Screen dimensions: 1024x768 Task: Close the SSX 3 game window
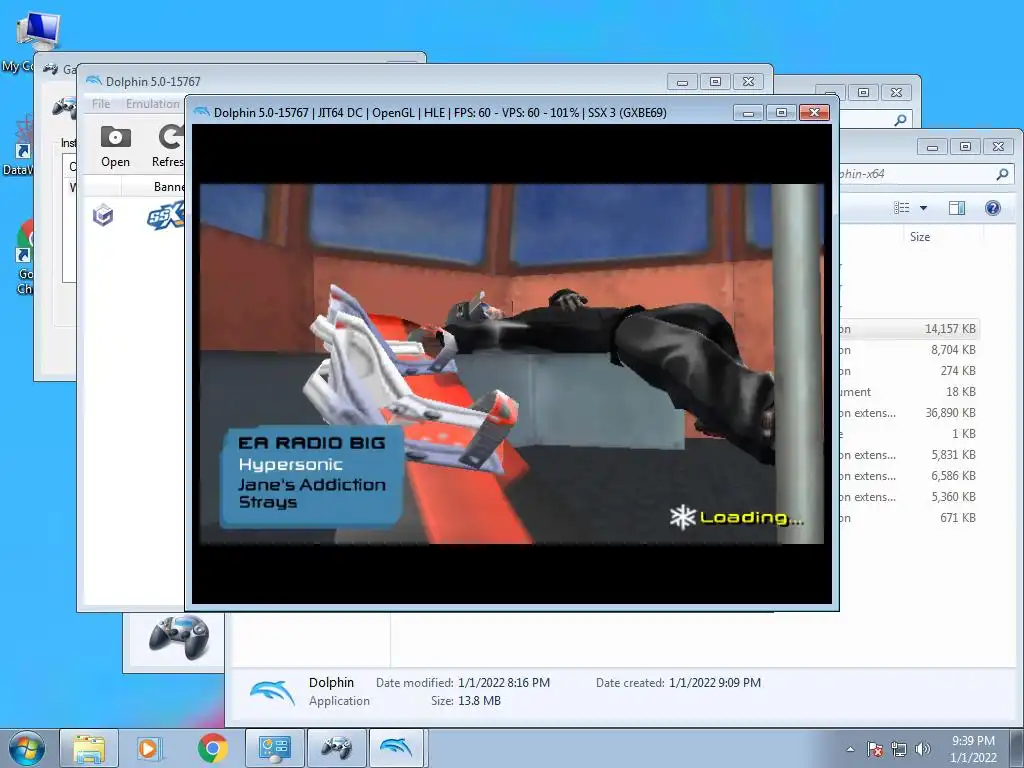click(x=814, y=112)
